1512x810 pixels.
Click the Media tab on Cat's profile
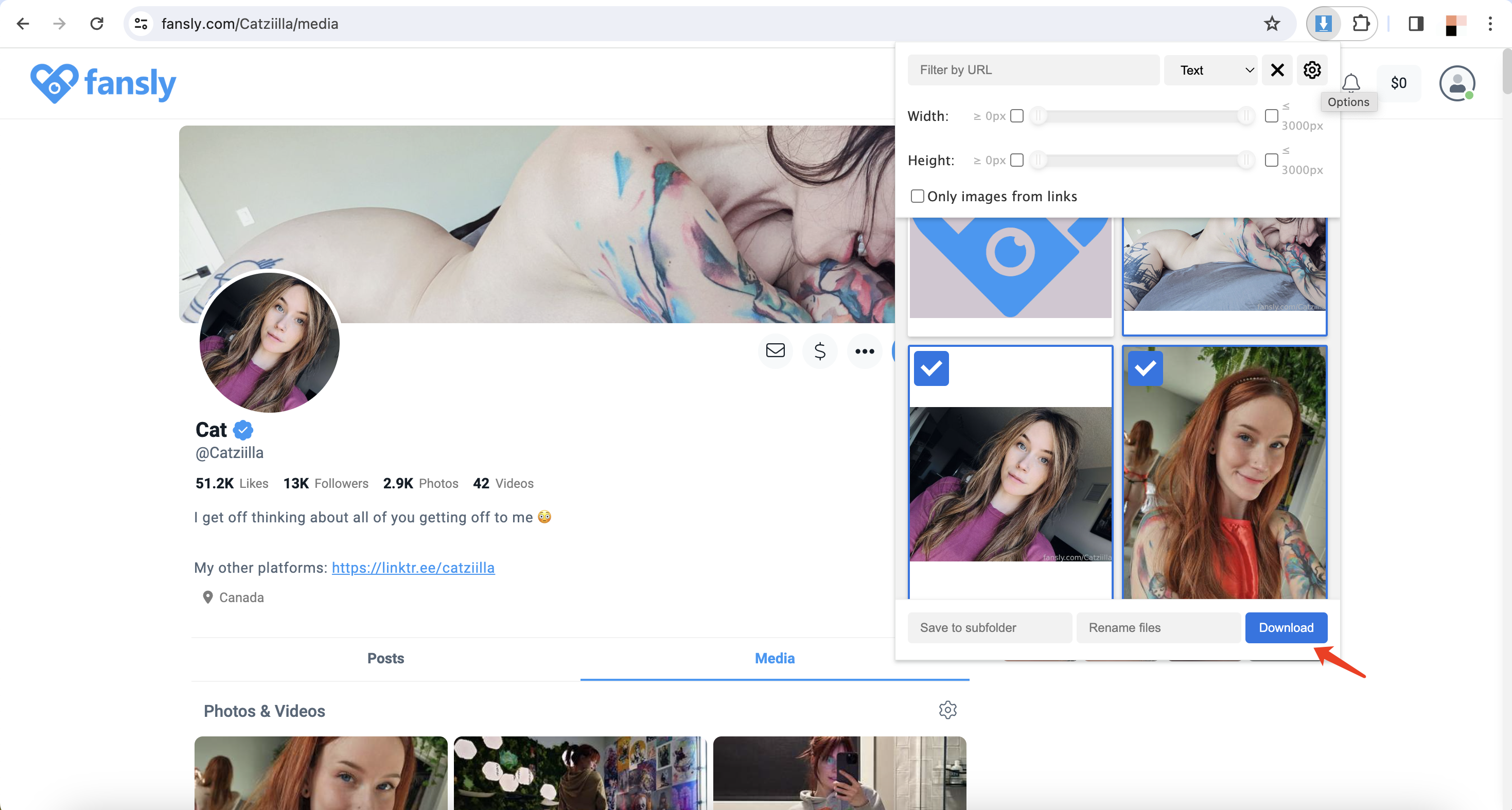click(775, 658)
